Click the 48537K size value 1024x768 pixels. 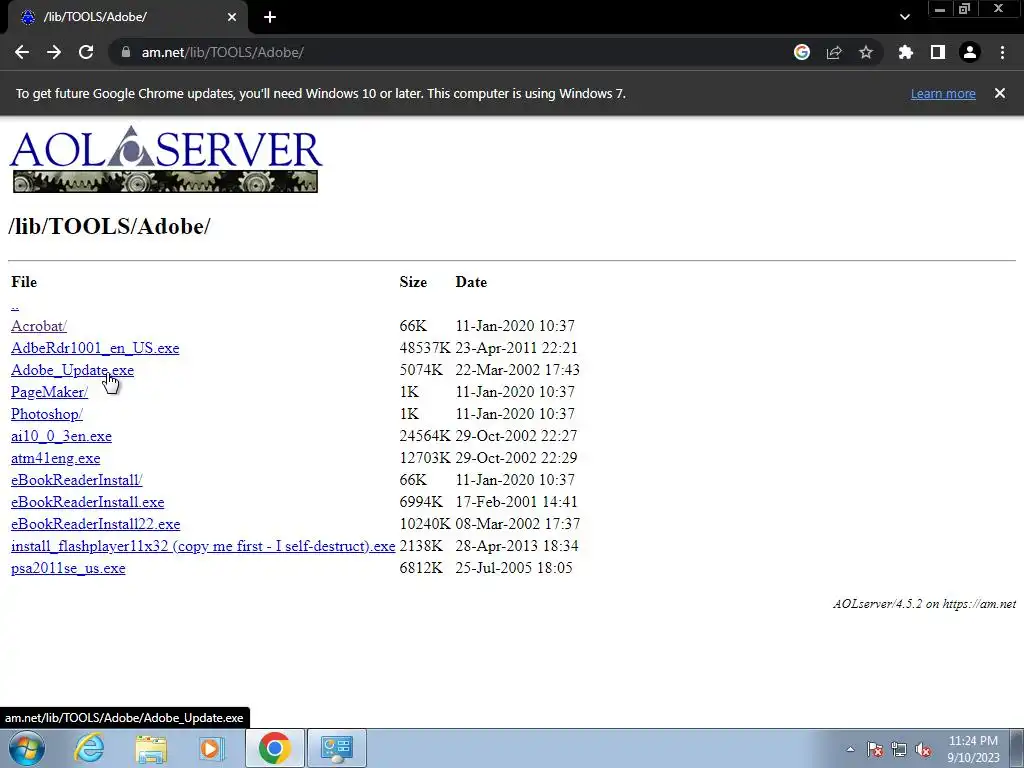pos(424,348)
